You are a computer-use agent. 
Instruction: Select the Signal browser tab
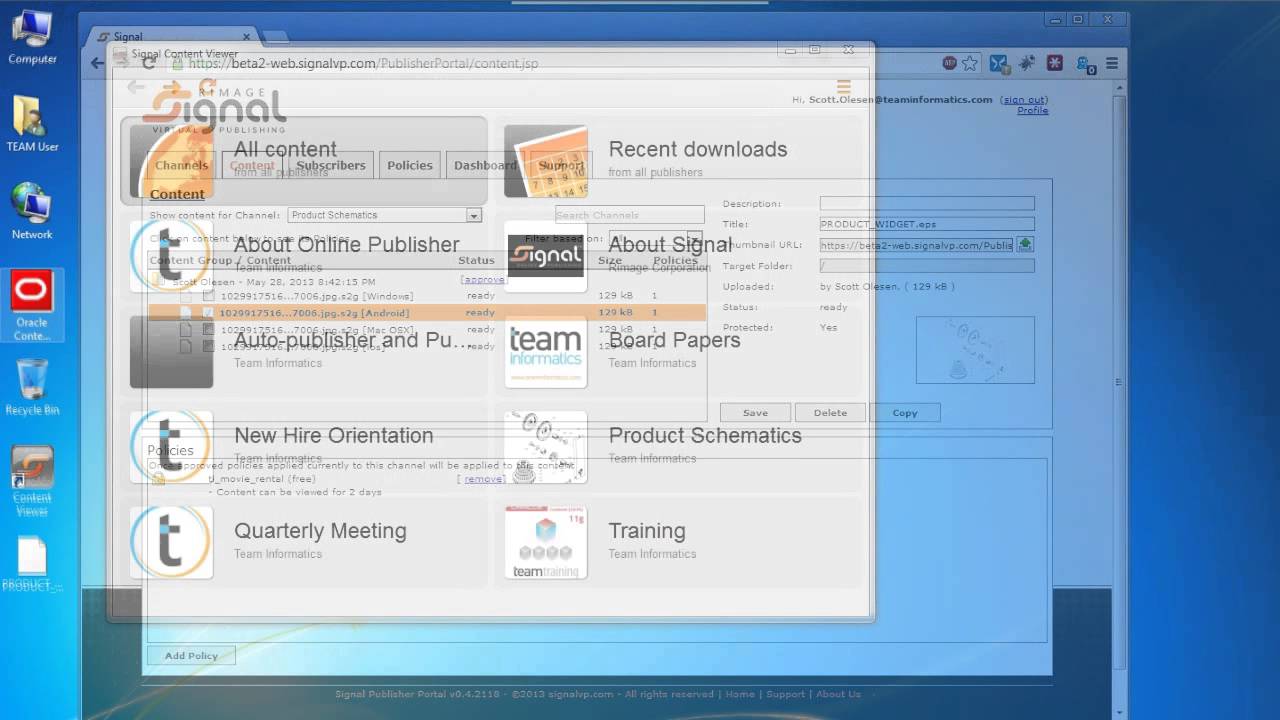coord(180,37)
